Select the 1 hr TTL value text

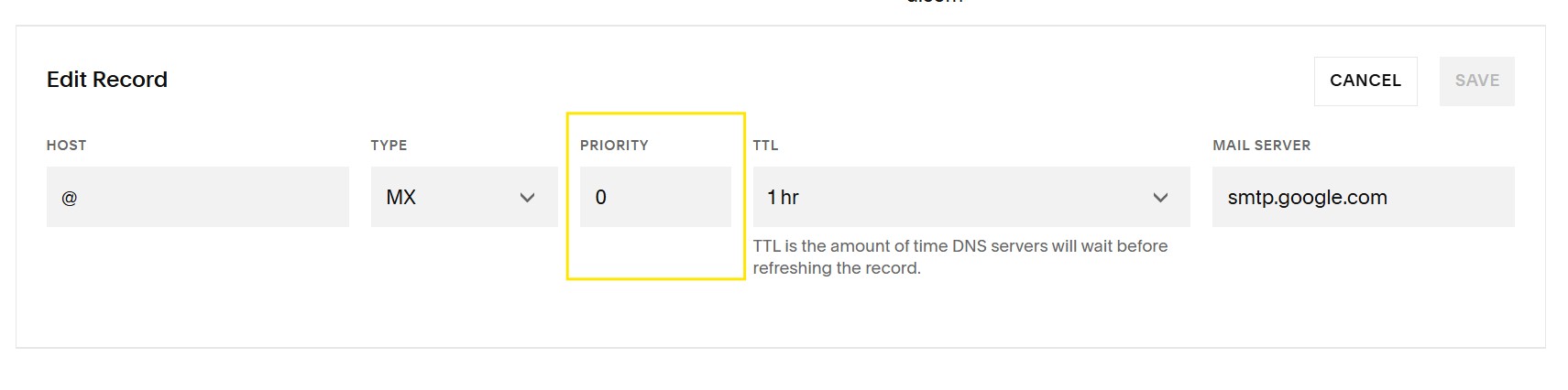click(x=783, y=197)
